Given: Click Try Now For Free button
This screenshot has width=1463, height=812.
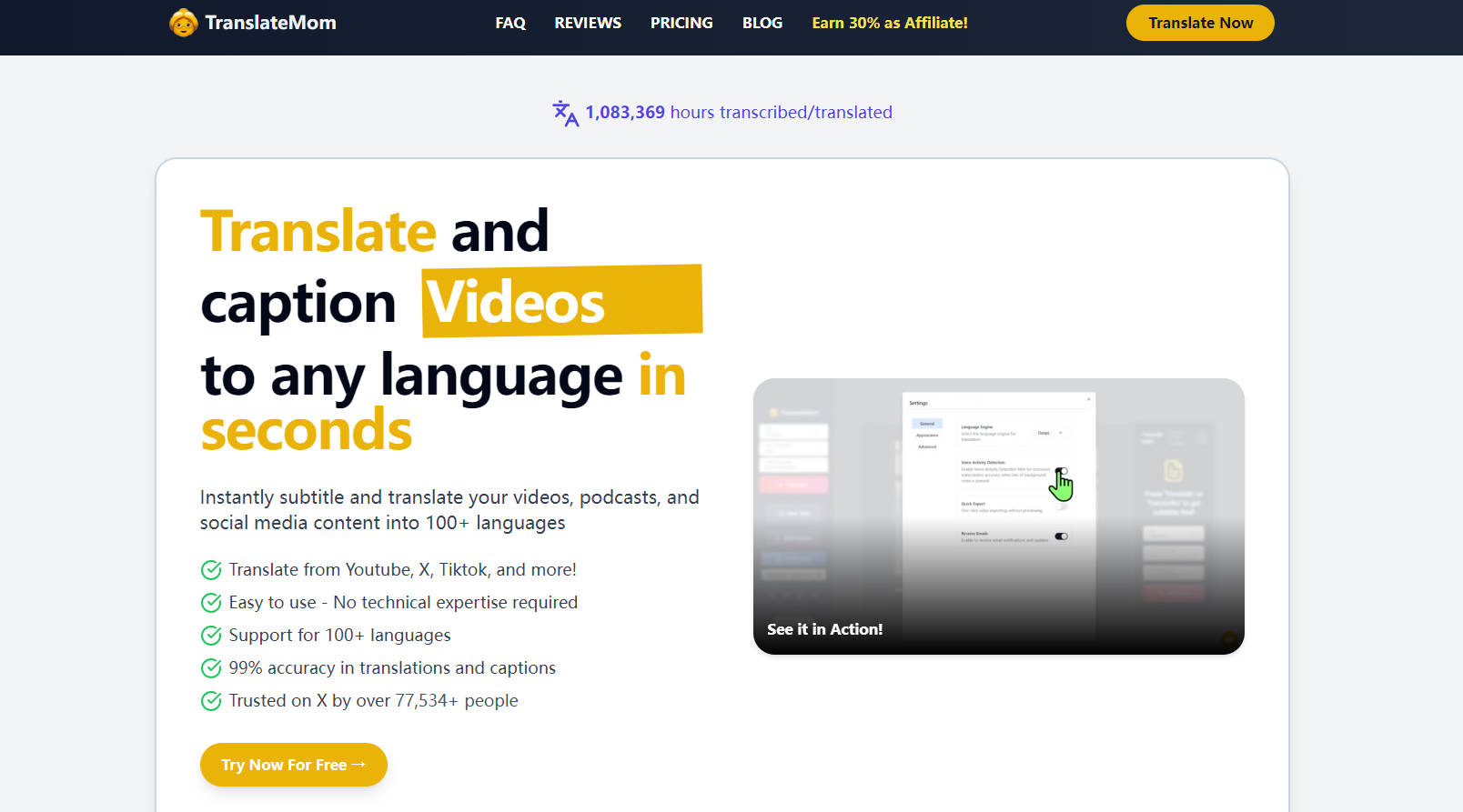Looking at the screenshot, I should pyautogui.click(x=293, y=765).
